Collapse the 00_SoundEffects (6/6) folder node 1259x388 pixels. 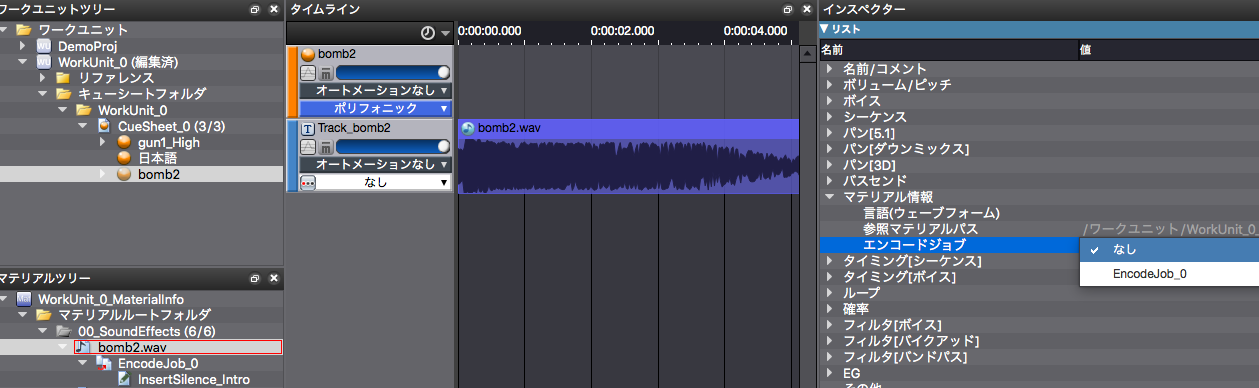42,331
